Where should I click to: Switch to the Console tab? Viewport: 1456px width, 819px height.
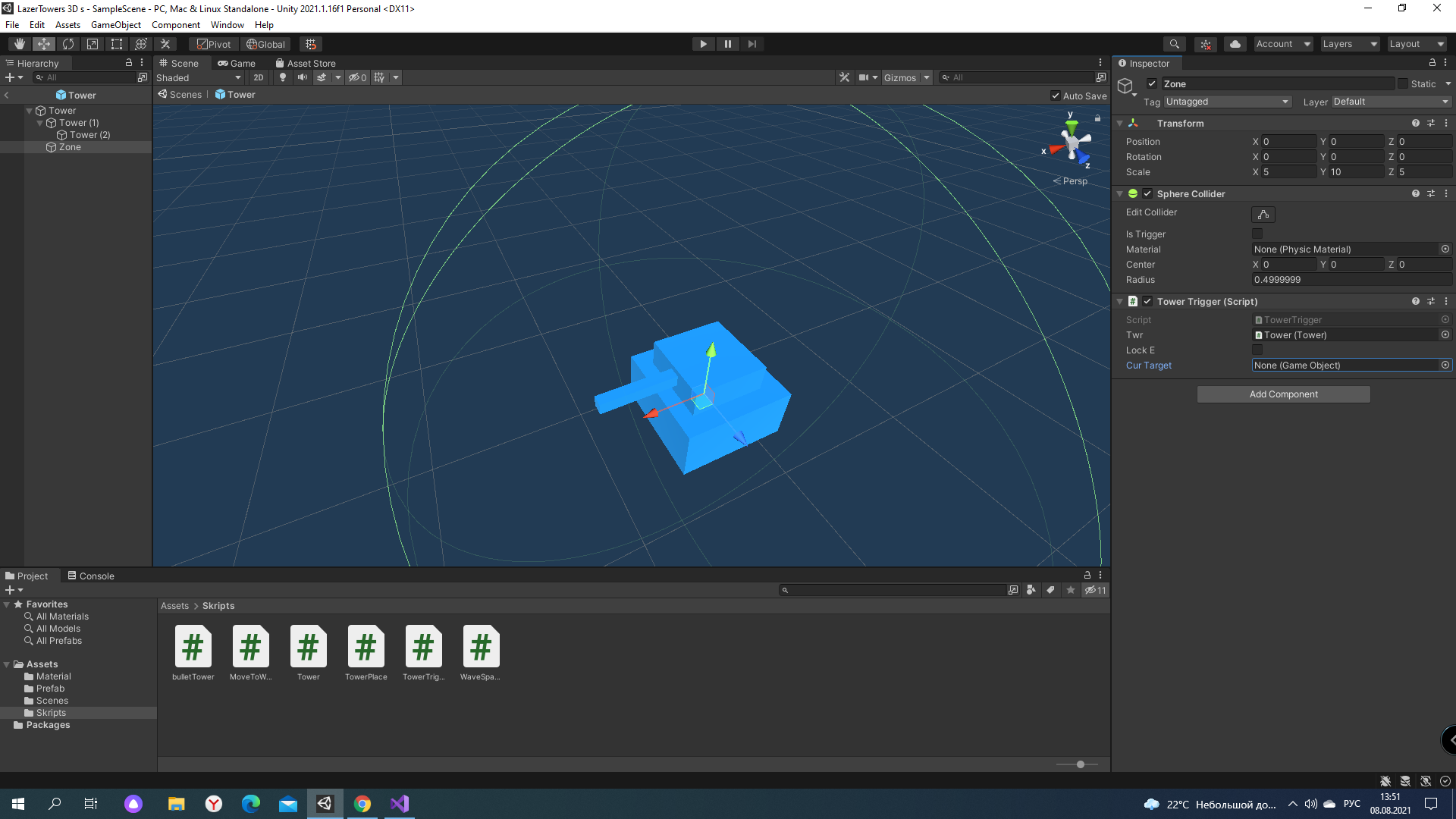[x=91, y=576]
